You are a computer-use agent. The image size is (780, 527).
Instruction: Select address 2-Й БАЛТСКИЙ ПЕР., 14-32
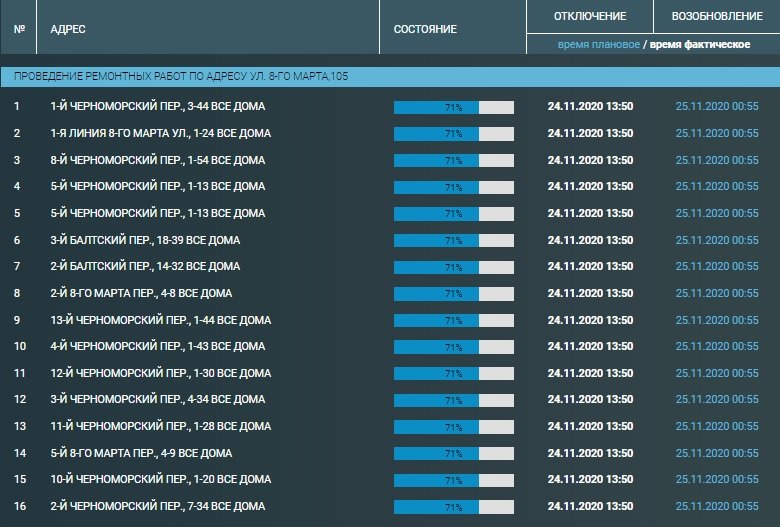pyautogui.click(x=145, y=266)
